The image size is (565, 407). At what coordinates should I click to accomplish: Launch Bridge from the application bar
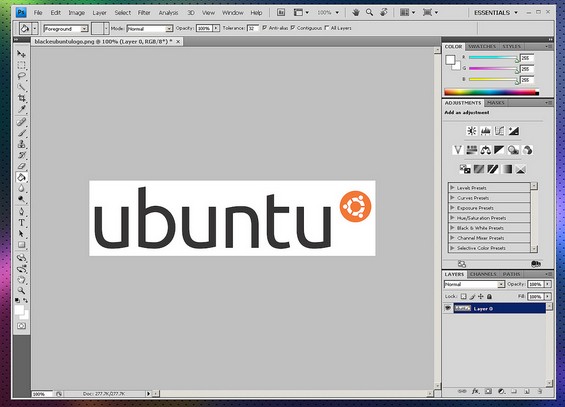coord(281,12)
